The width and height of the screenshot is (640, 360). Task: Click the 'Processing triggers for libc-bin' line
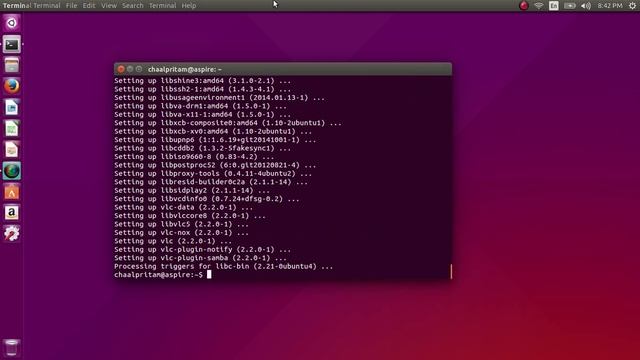[223, 267]
